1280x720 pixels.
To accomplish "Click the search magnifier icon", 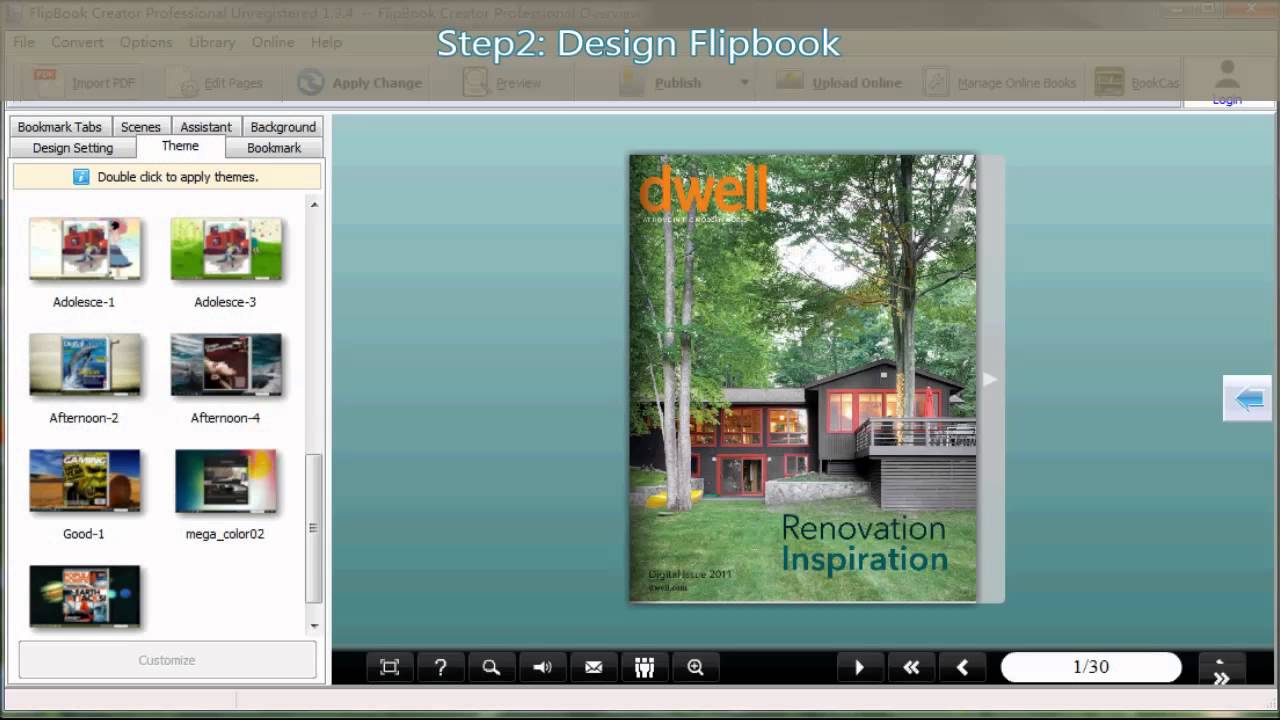I will coord(491,667).
